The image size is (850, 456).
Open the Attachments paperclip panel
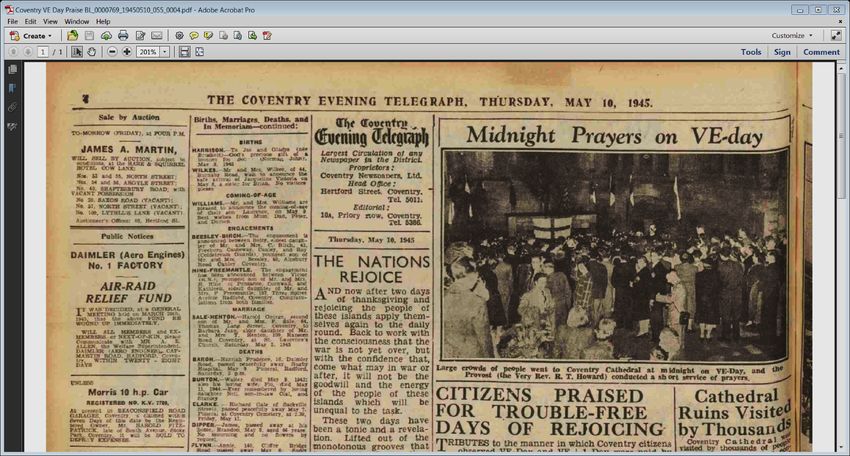pyautogui.click(x=12, y=107)
